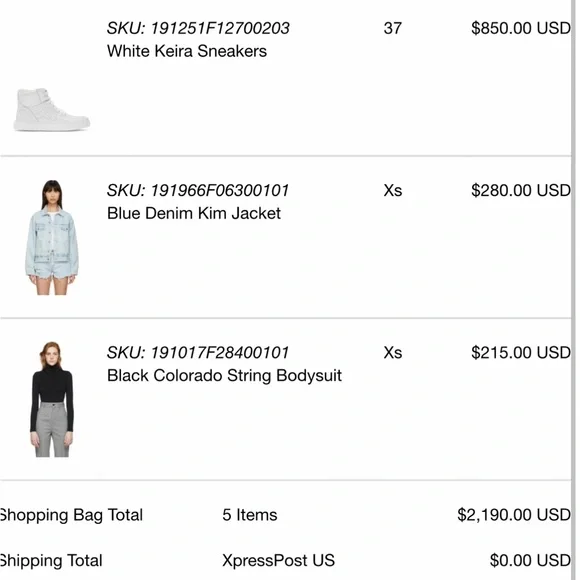Screen dimensions: 580x580
Task: Click the sneakers size 37 value
Action: point(392,28)
